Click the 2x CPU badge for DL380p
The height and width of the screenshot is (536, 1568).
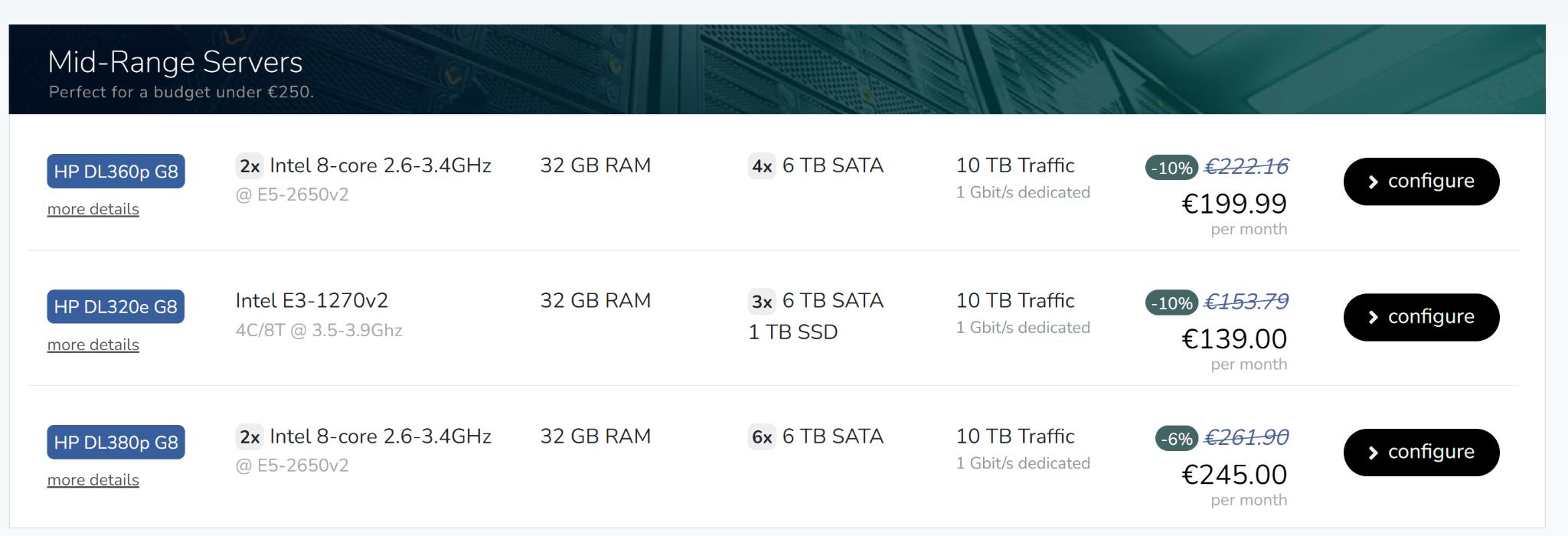click(x=250, y=437)
